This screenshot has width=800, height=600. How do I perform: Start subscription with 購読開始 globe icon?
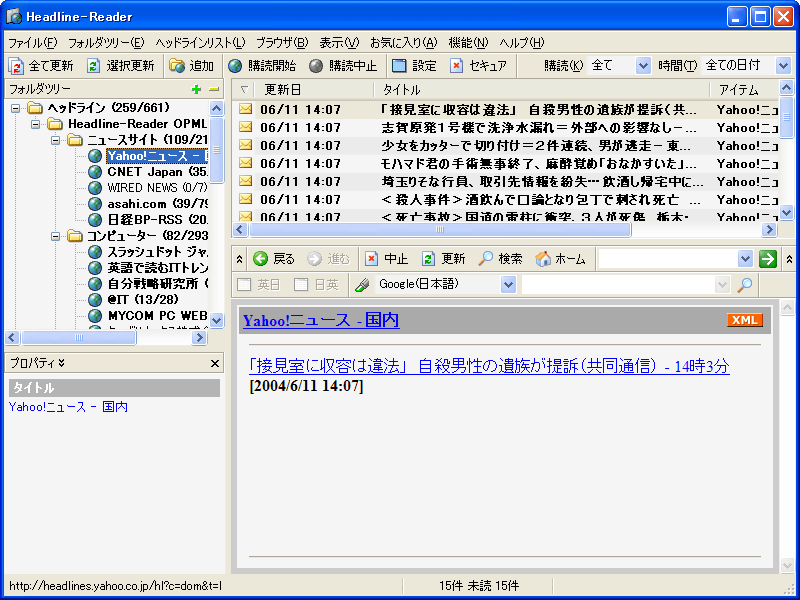point(235,66)
